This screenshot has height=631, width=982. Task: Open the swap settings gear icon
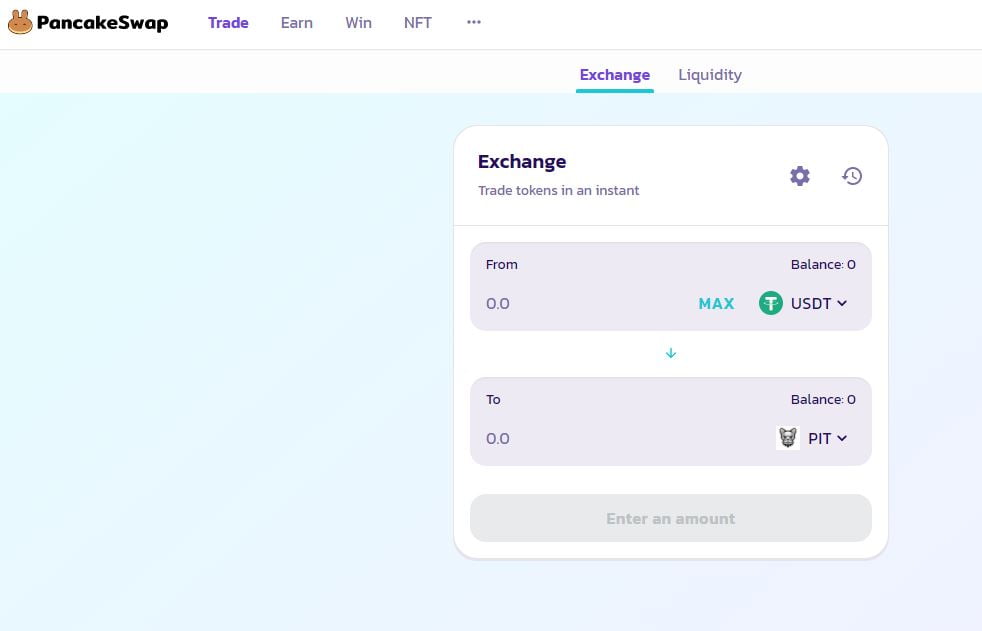[x=800, y=176]
